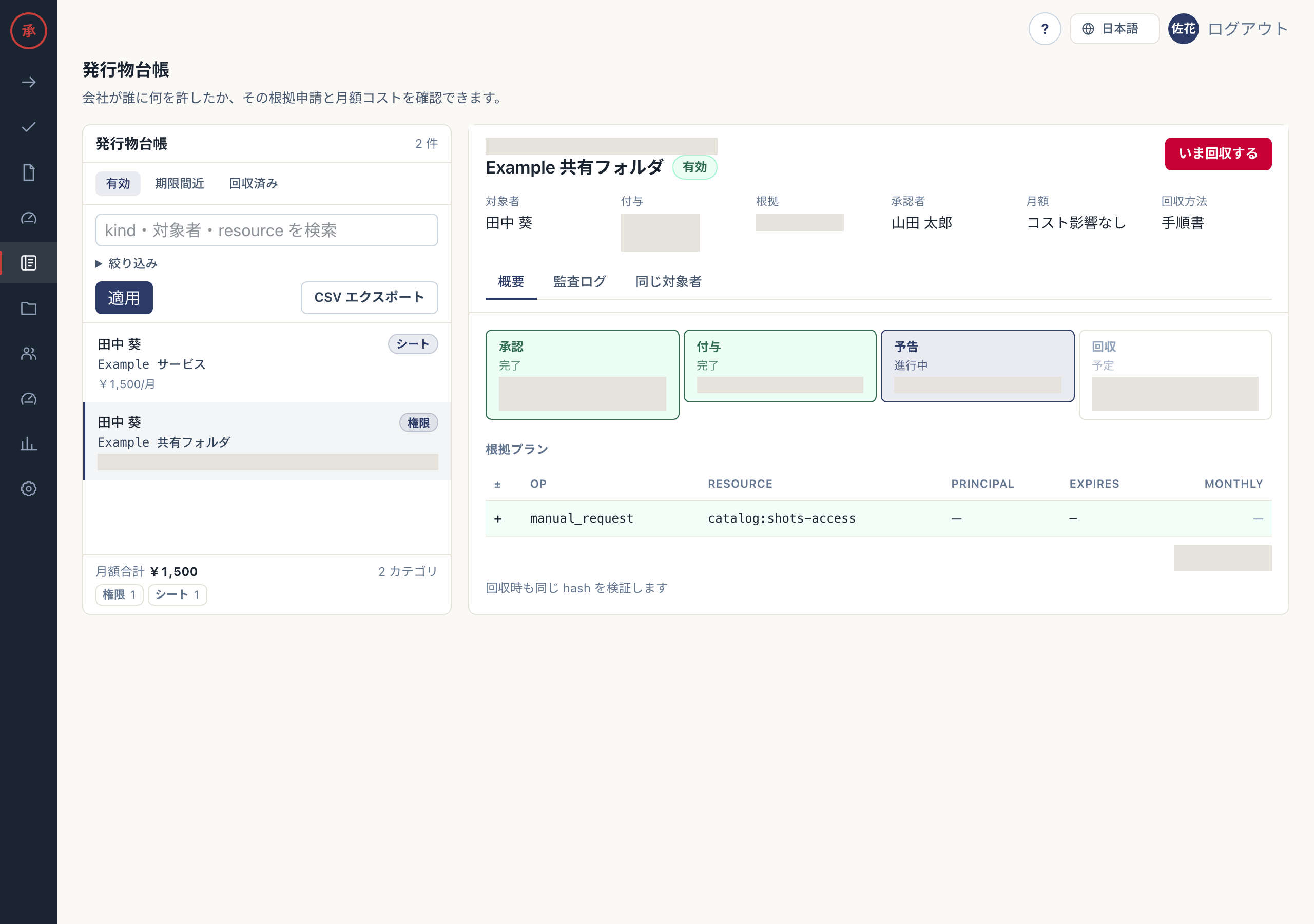Open the 日本語 language selector
The image size is (1314, 924).
(x=1114, y=29)
